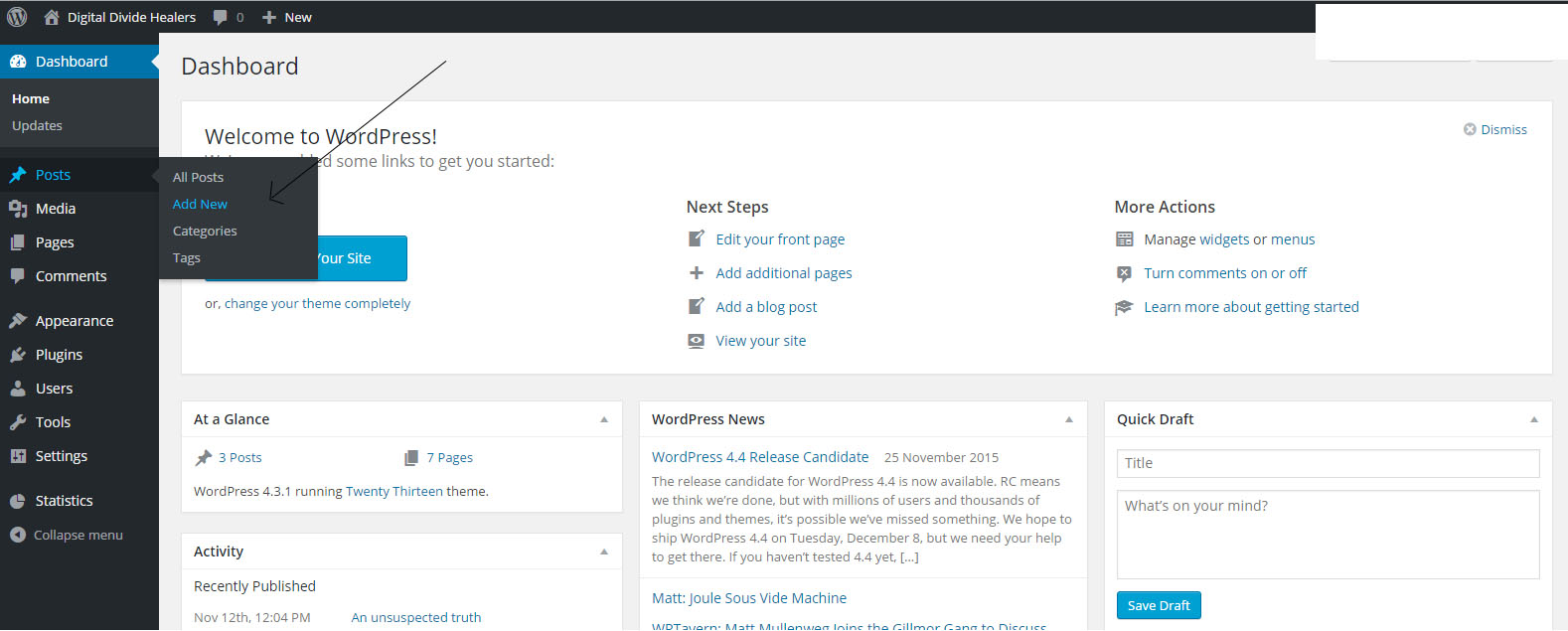
Task: Click the widgets link in More Actions
Action: 1224,239
